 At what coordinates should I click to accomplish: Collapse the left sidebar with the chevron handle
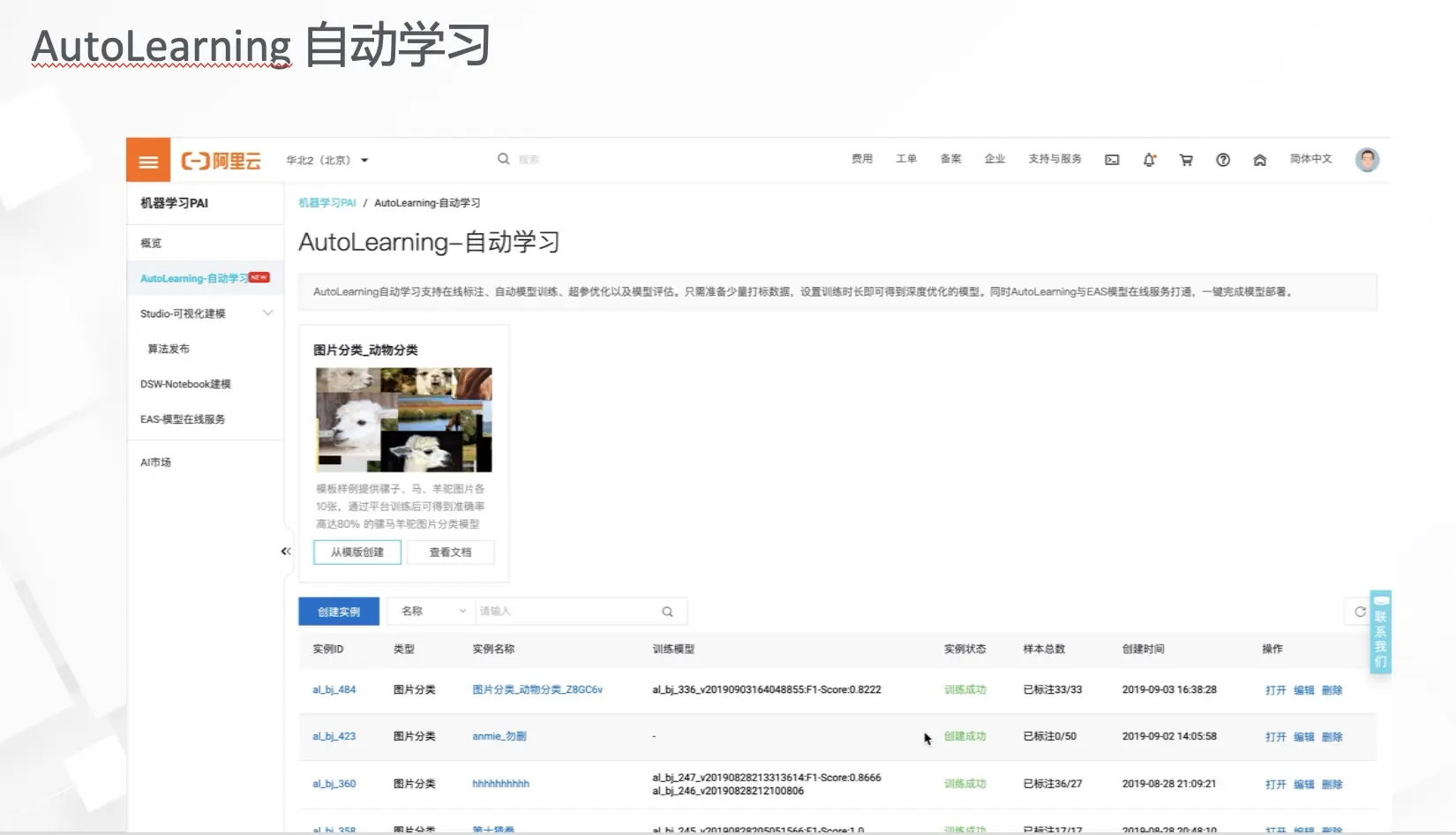(x=285, y=551)
